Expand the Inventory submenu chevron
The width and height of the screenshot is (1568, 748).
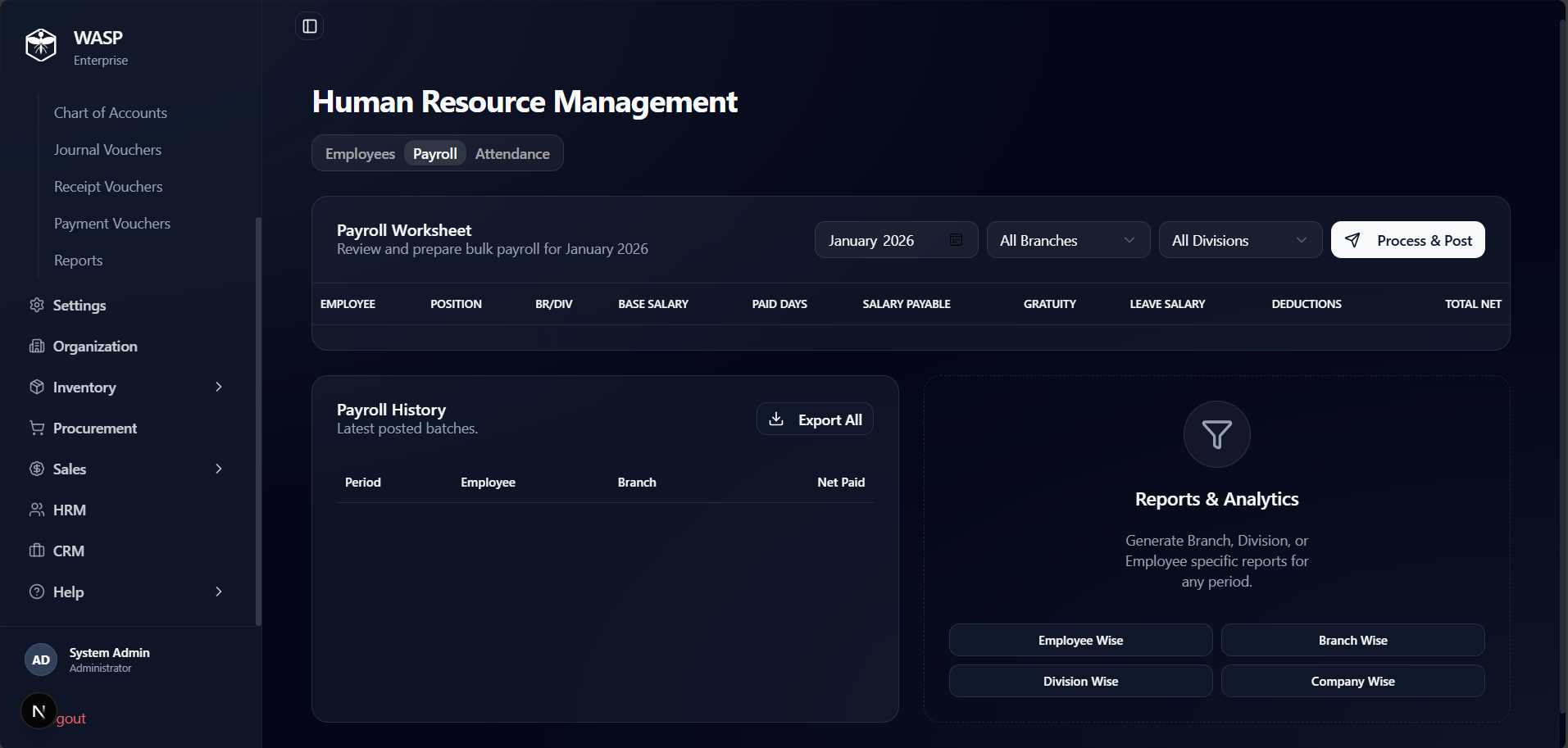[219, 387]
